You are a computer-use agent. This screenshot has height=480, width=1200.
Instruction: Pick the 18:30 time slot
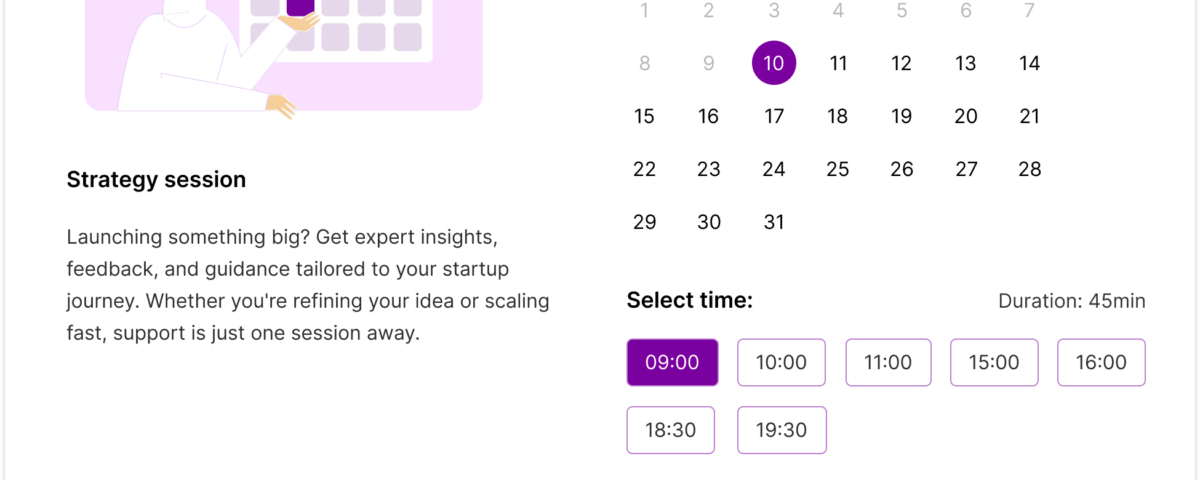click(670, 430)
